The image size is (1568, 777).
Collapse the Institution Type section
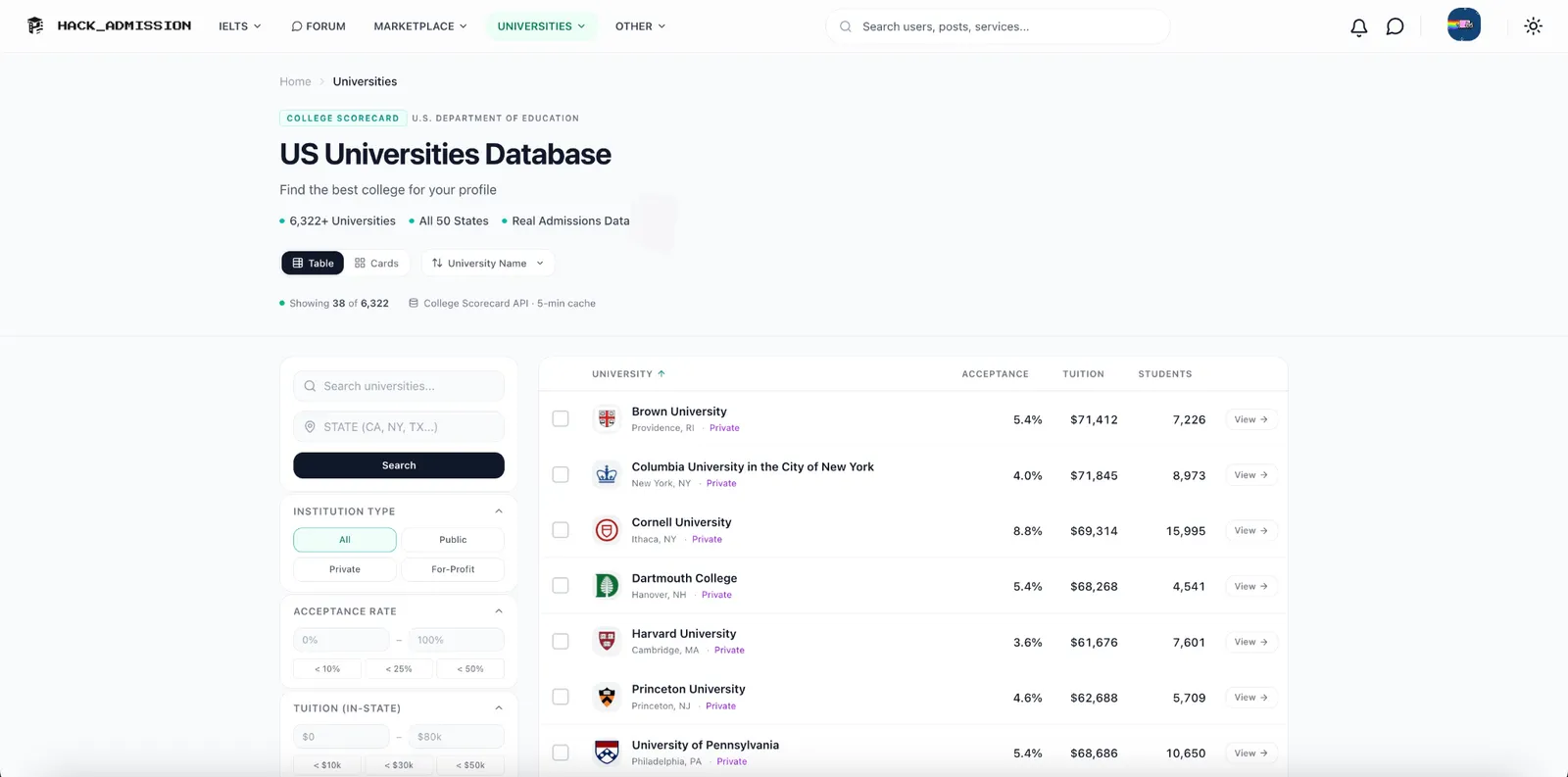pos(499,511)
